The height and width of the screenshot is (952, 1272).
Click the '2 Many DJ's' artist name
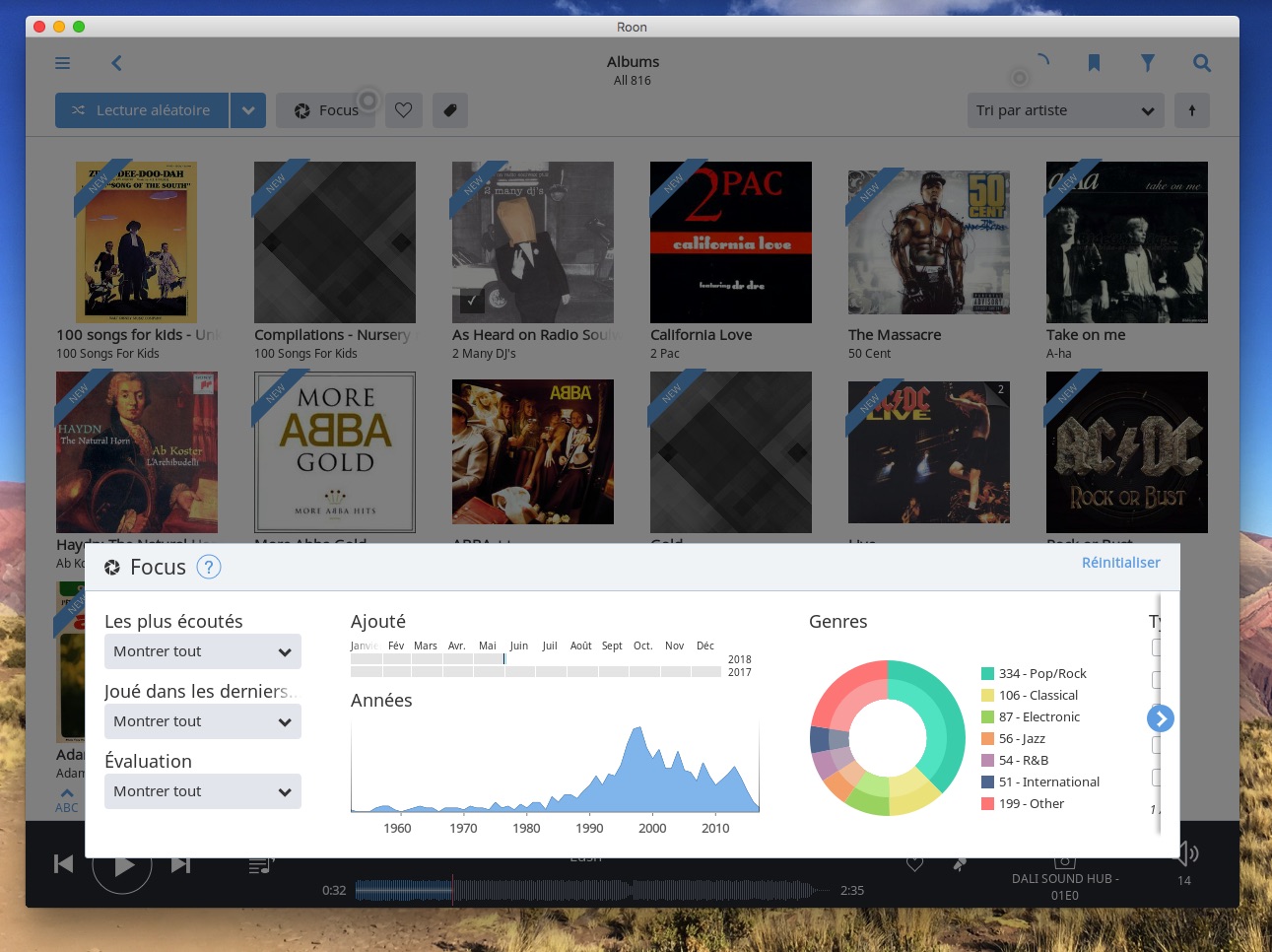coord(484,354)
